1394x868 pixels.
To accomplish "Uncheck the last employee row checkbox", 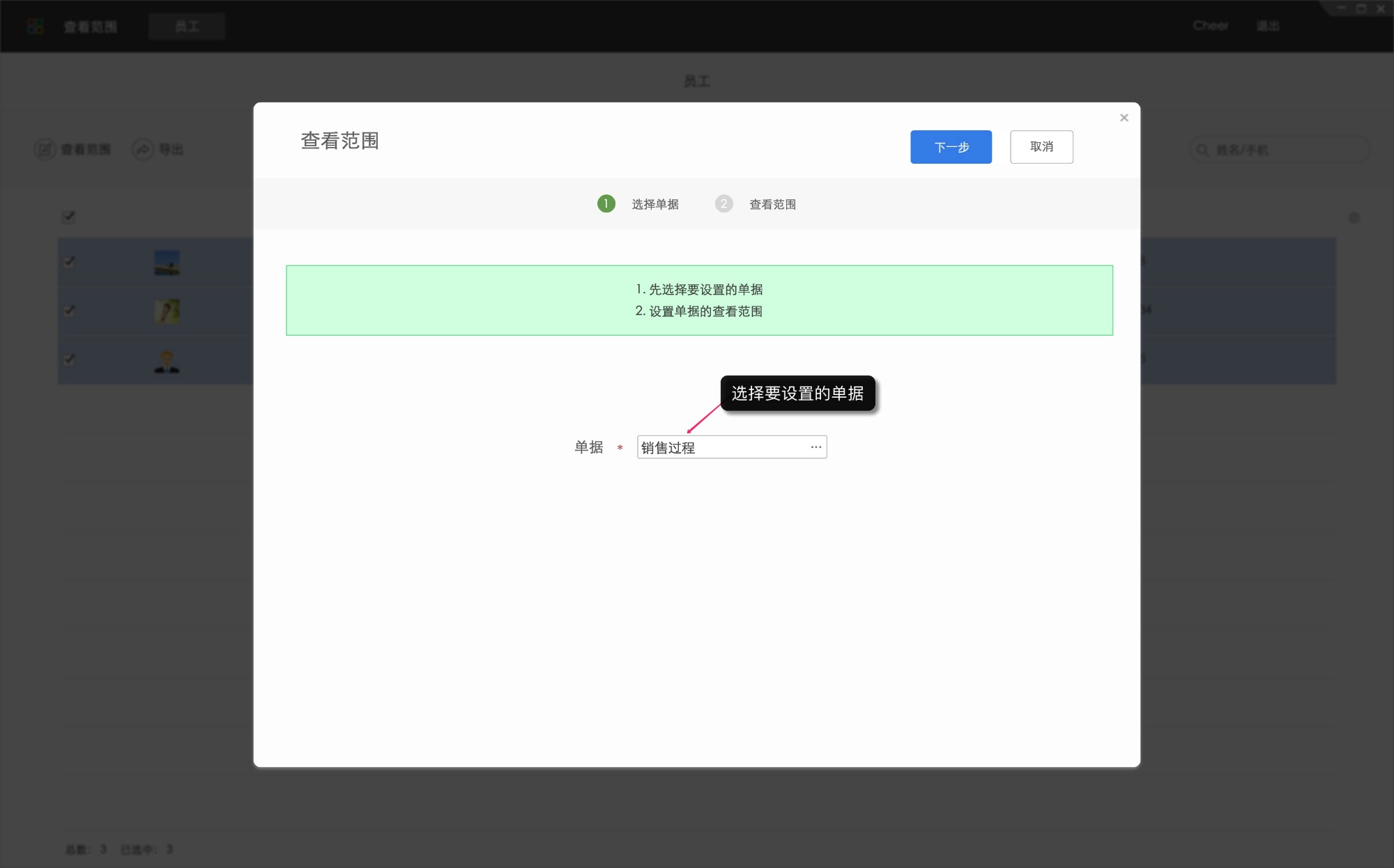I will coord(68,360).
